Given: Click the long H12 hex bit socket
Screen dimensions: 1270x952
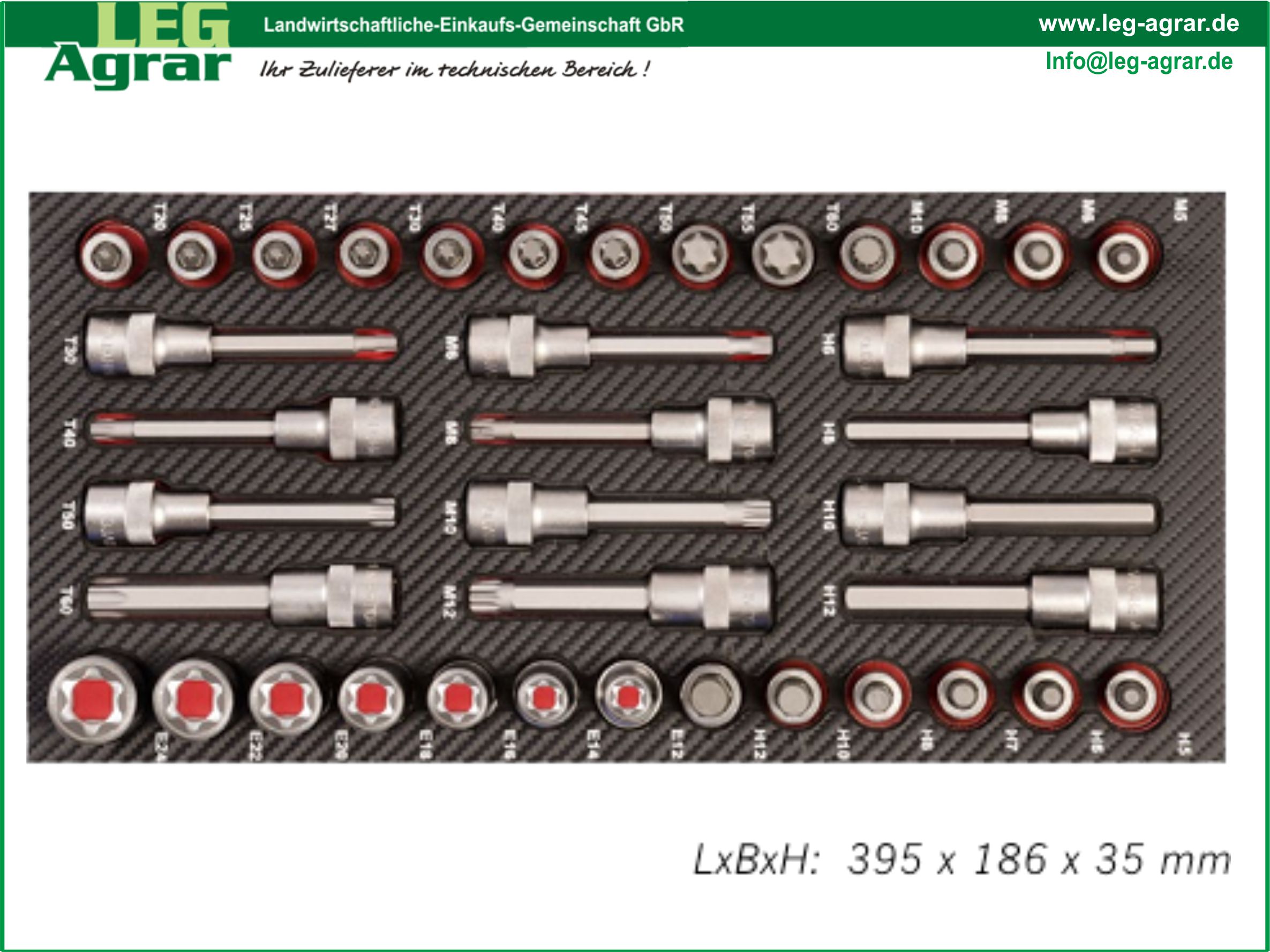Looking at the screenshot, I should pos(1002,599).
